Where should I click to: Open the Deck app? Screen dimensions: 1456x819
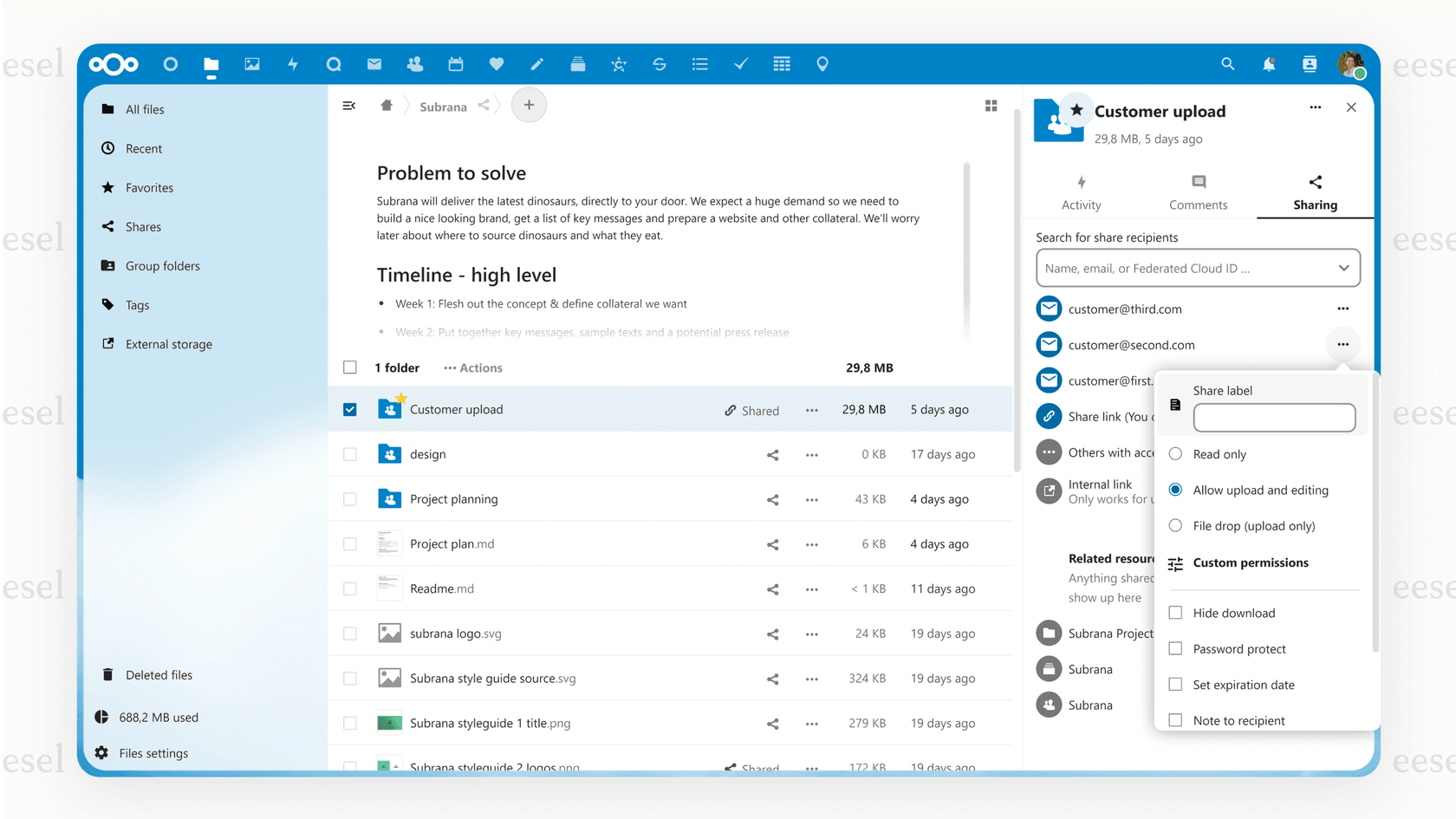tap(578, 63)
